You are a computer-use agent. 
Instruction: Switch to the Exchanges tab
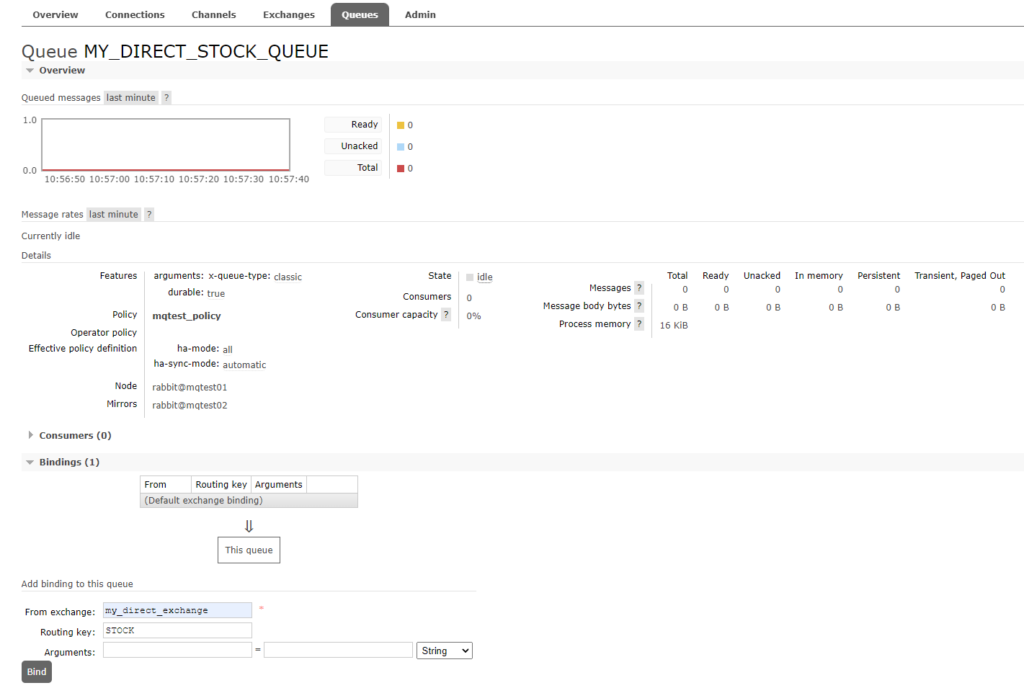pos(288,15)
